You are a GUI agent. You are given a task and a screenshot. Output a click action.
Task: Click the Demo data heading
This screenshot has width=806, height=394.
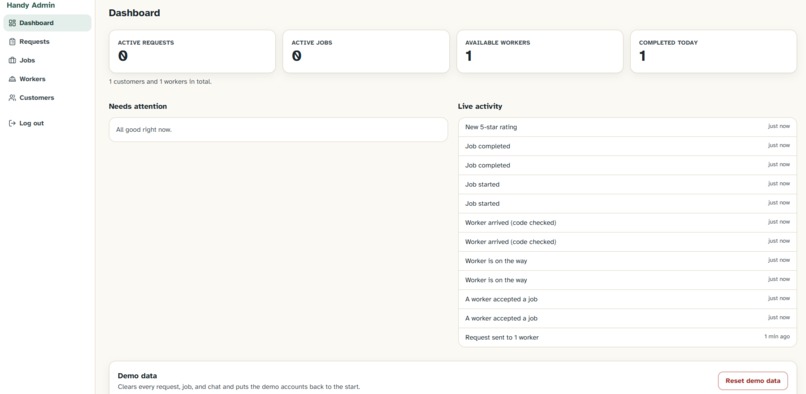137,376
